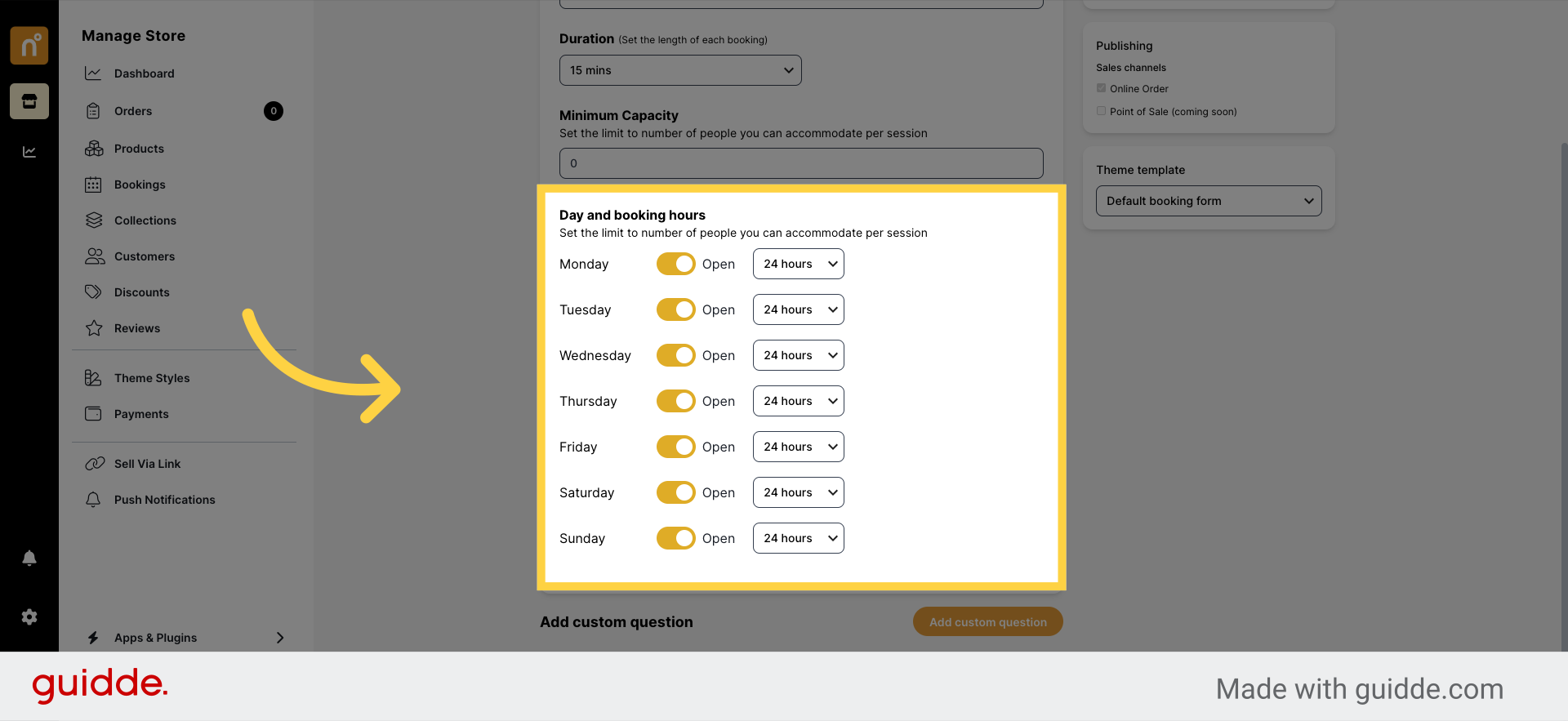Toggle Saturday open switch
1568x721 pixels.
(x=675, y=492)
